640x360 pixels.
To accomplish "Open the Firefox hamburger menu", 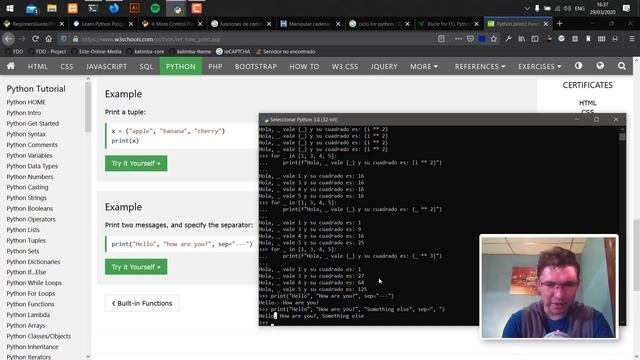I will [632, 39].
